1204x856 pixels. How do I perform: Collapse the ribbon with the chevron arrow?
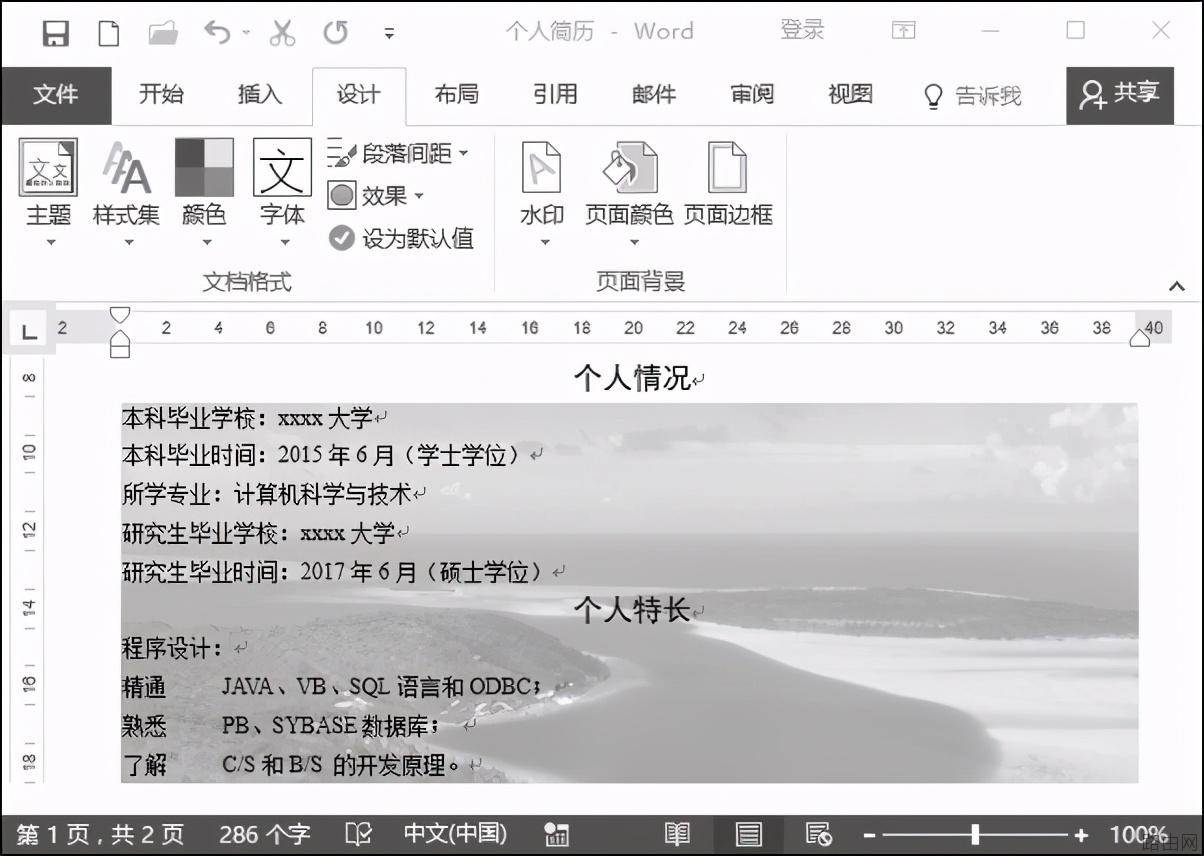pos(1177,286)
